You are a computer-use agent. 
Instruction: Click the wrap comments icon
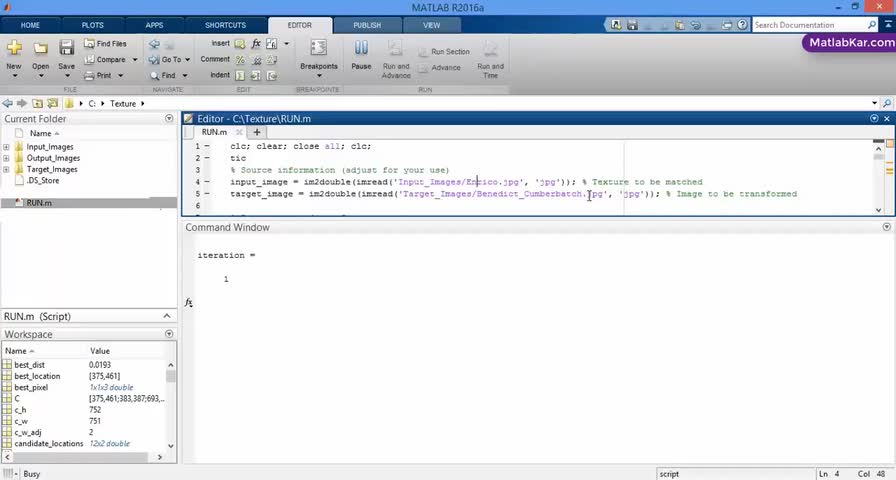[x=272, y=60]
